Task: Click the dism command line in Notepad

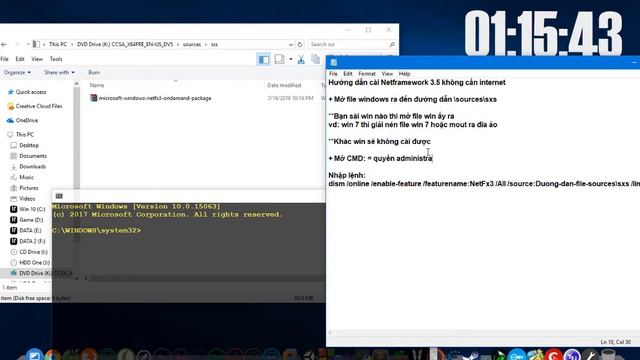Action: (484, 184)
